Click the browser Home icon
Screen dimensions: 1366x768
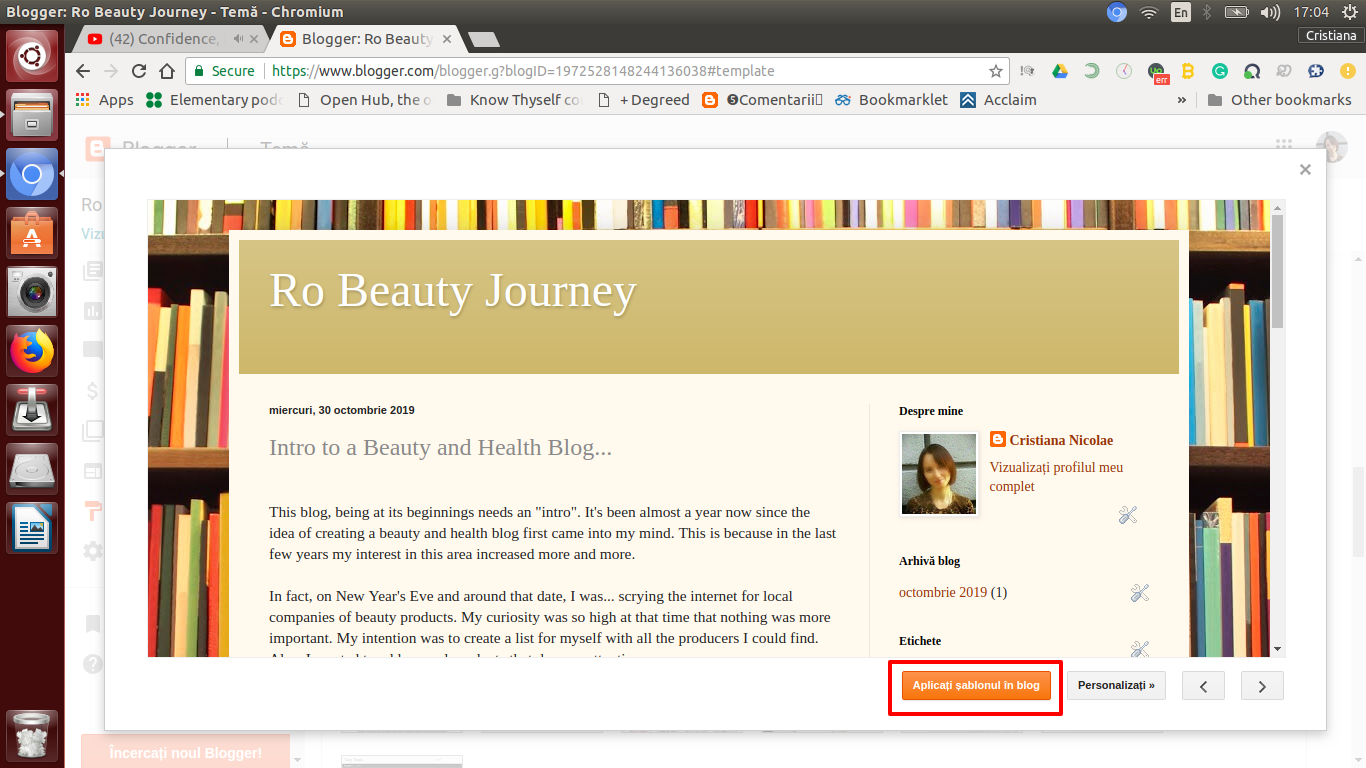[167, 71]
